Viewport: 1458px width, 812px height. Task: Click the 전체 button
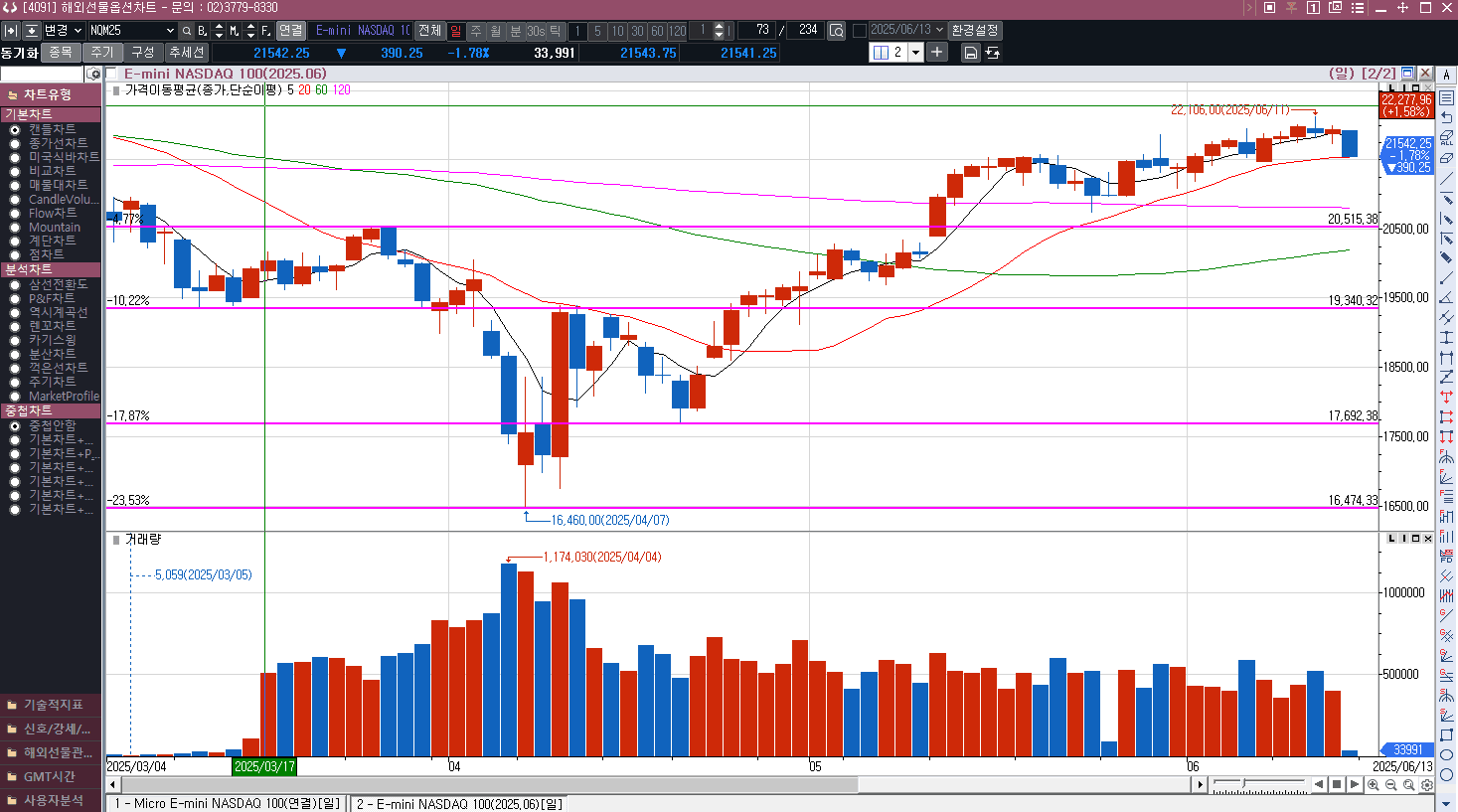(429, 31)
